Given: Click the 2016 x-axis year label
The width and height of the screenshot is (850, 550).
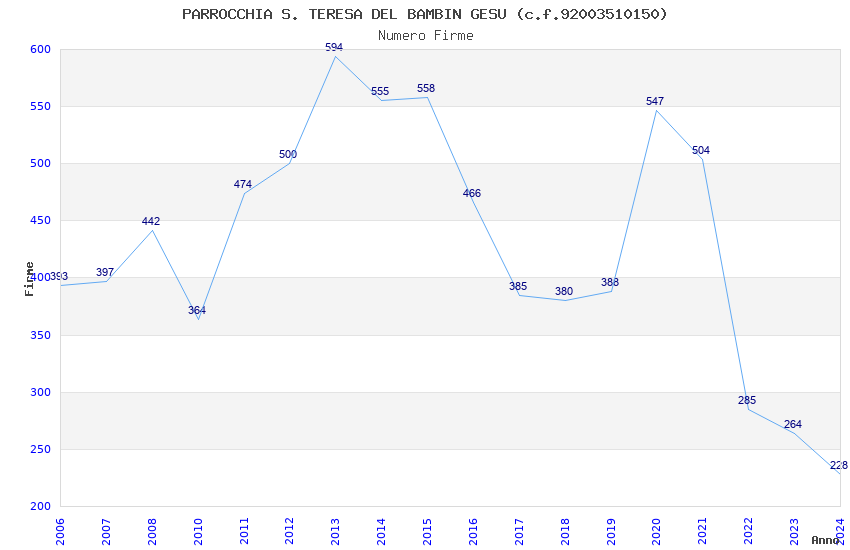Looking at the screenshot, I should [473, 531].
